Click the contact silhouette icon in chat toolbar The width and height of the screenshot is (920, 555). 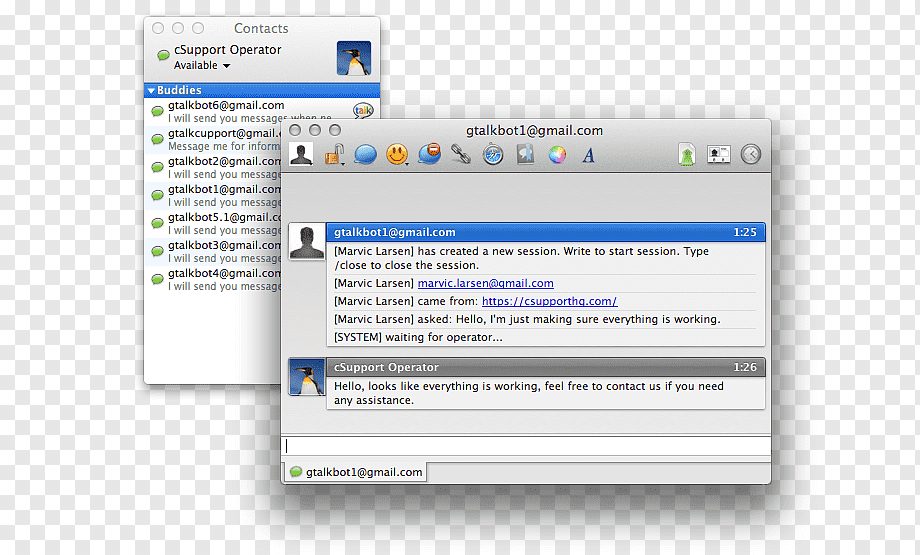(301, 154)
